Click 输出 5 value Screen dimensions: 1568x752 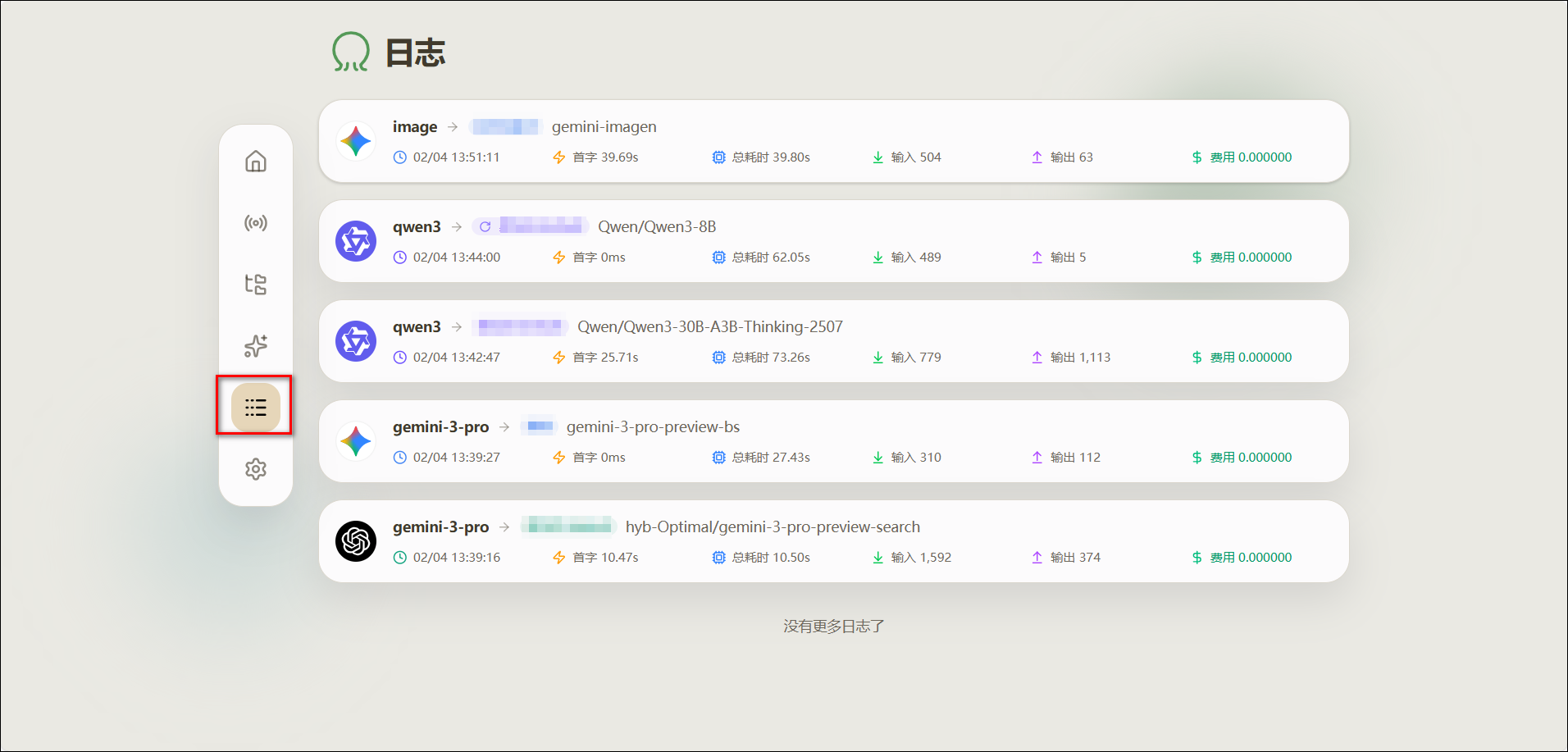coord(1068,258)
